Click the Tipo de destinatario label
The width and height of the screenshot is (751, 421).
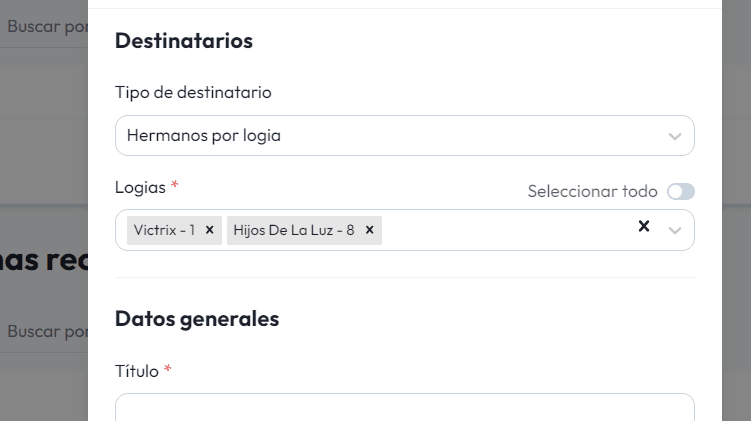coord(193,92)
